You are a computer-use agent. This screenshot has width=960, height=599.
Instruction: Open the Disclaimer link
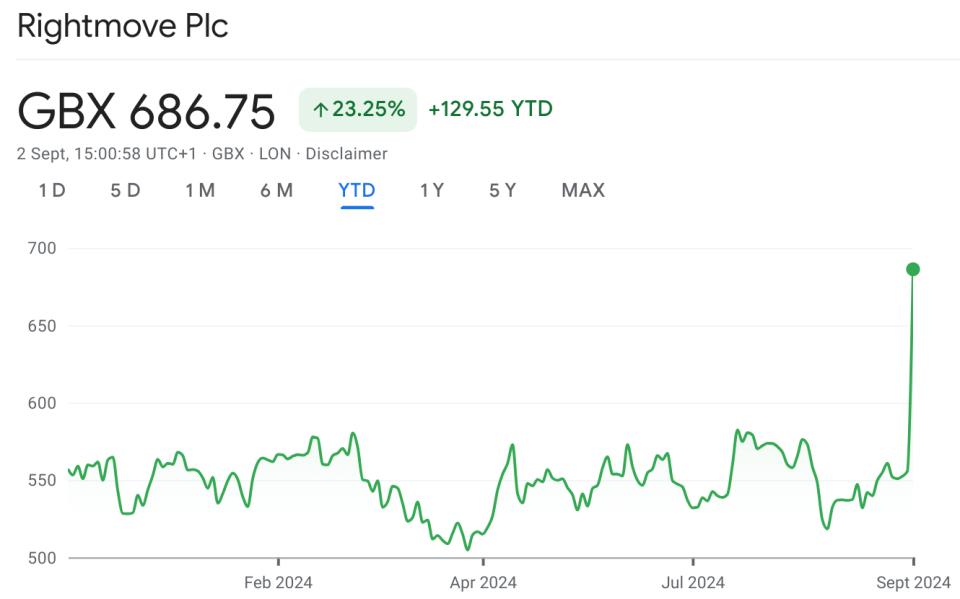(346, 154)
